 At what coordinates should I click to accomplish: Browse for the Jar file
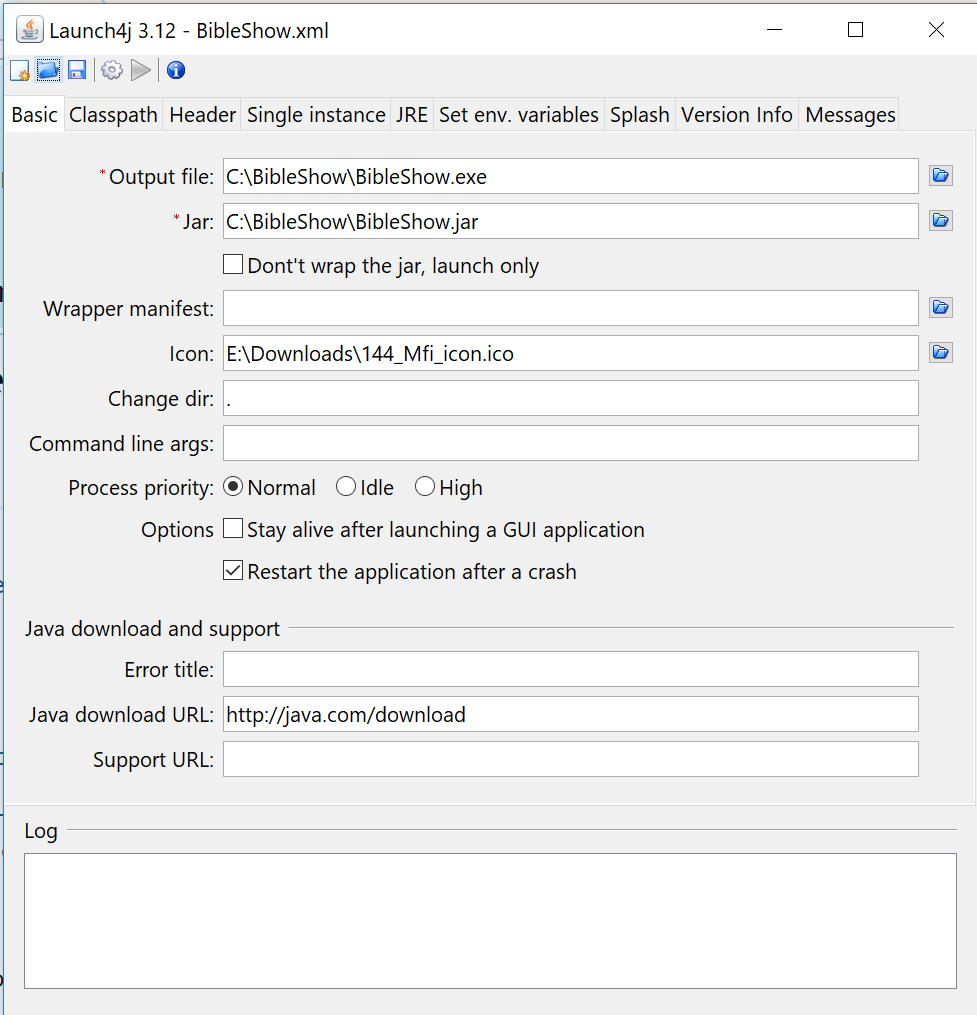(x=940, y=221)
